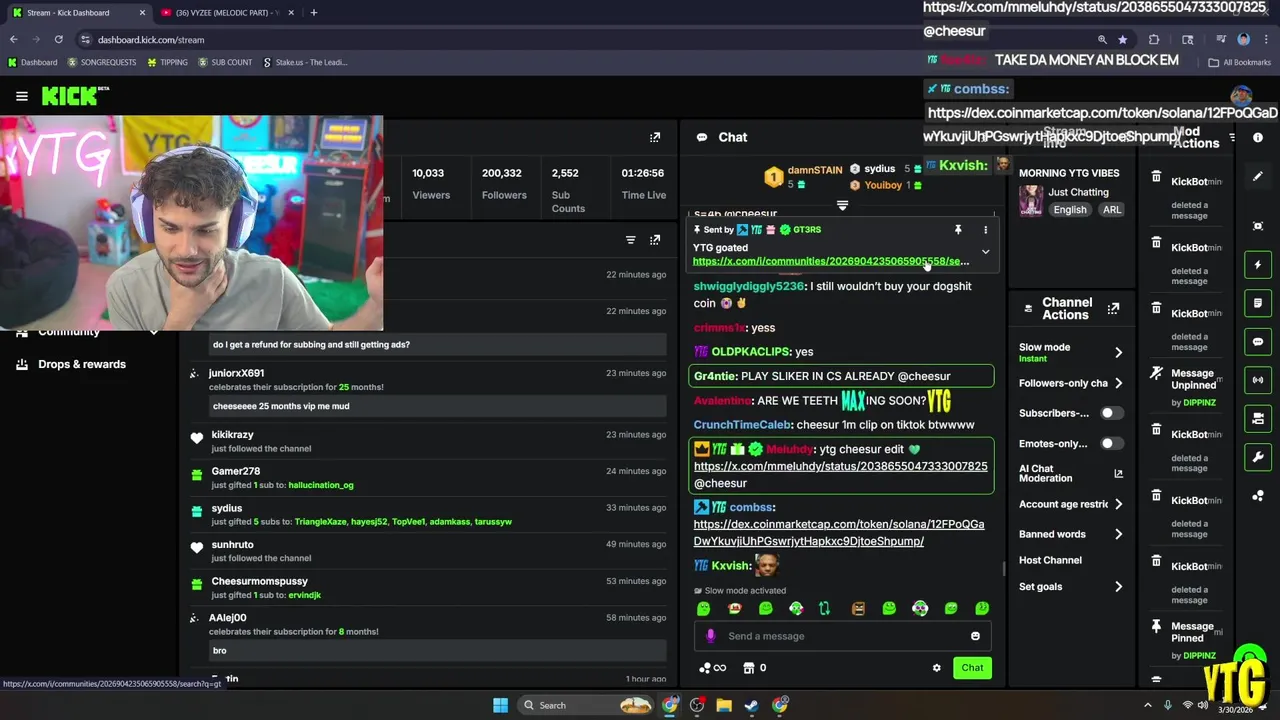Image resolution: width=1280 pixels, height=720 pixels.
Task: Open a new browser tab
Action: 313,13
